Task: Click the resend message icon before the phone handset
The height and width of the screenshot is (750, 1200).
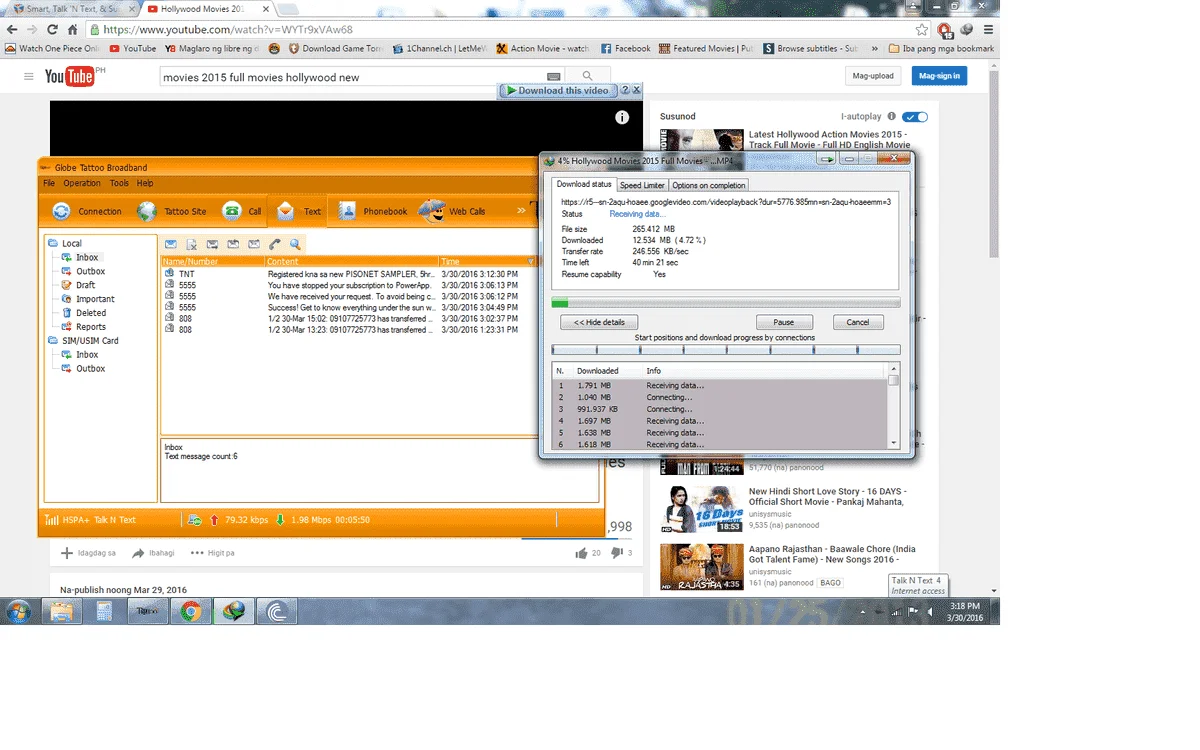Action: 254,244
